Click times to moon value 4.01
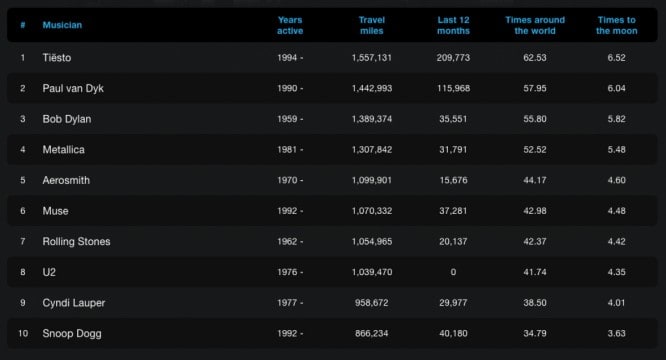Image resolution: width=666 pixels, height=360 pixels. tap(616, 303)
